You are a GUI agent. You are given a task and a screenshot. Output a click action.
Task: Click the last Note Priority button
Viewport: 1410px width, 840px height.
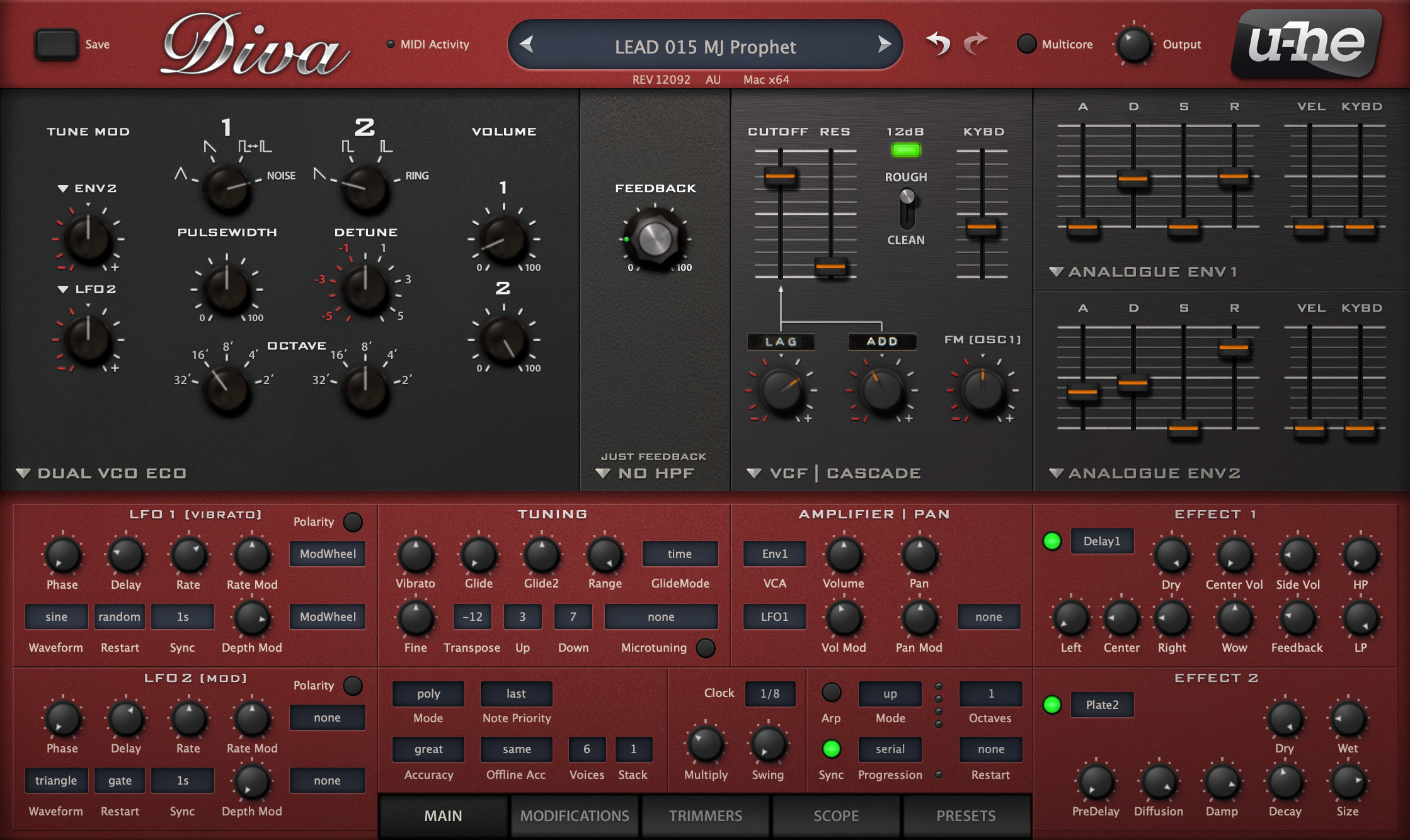(517, 693)
